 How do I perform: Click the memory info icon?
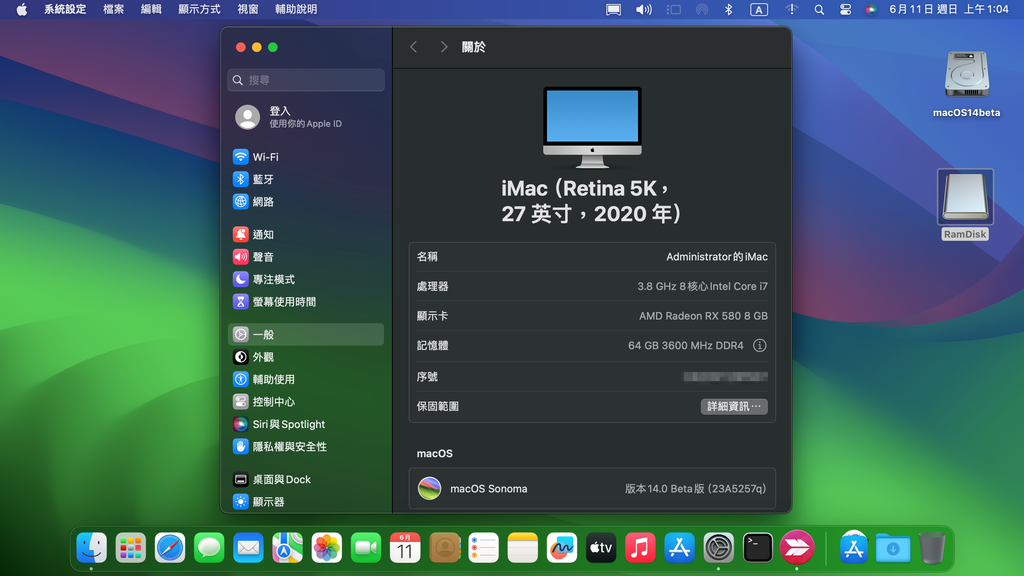759,345
